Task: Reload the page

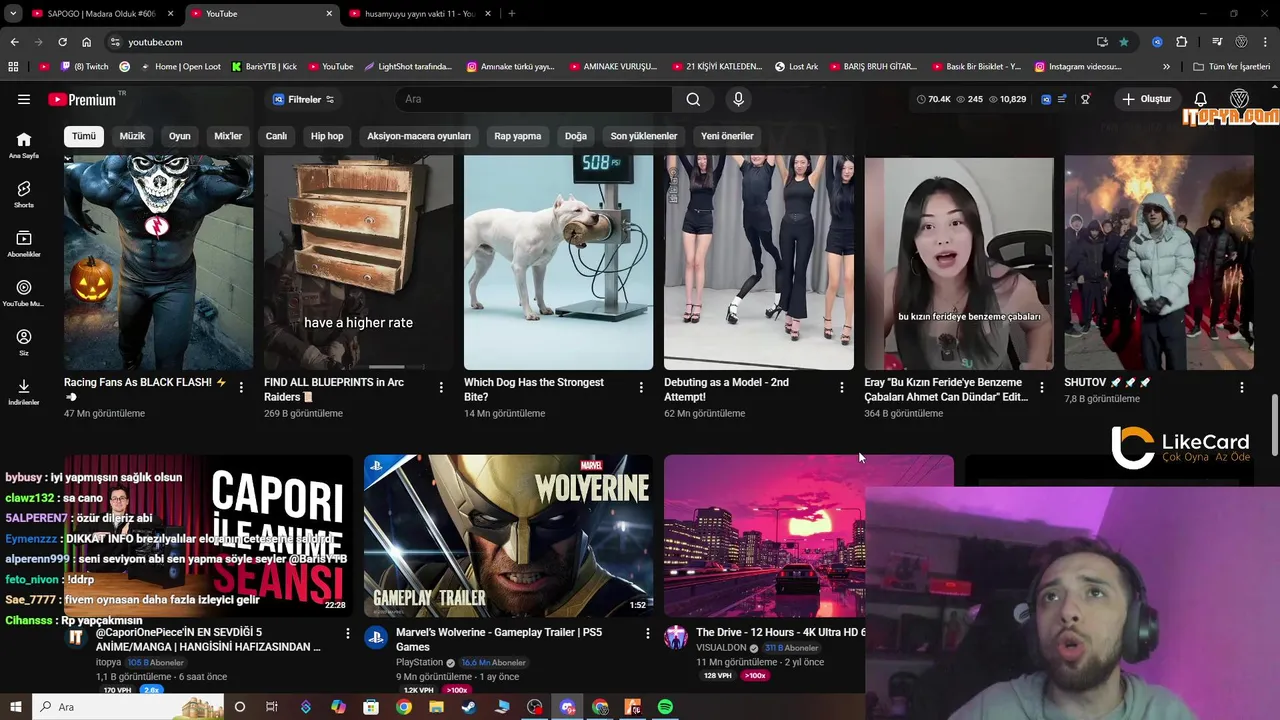Action: coord(62,42)
